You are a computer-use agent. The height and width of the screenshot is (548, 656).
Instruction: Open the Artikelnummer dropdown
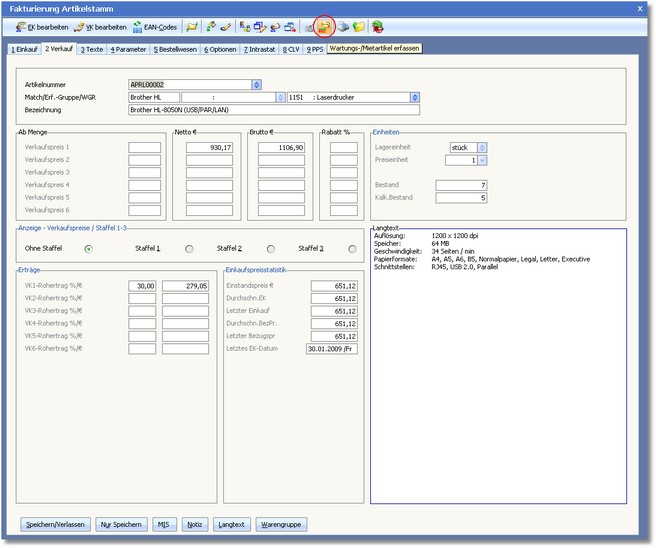(x=256, y=85)
